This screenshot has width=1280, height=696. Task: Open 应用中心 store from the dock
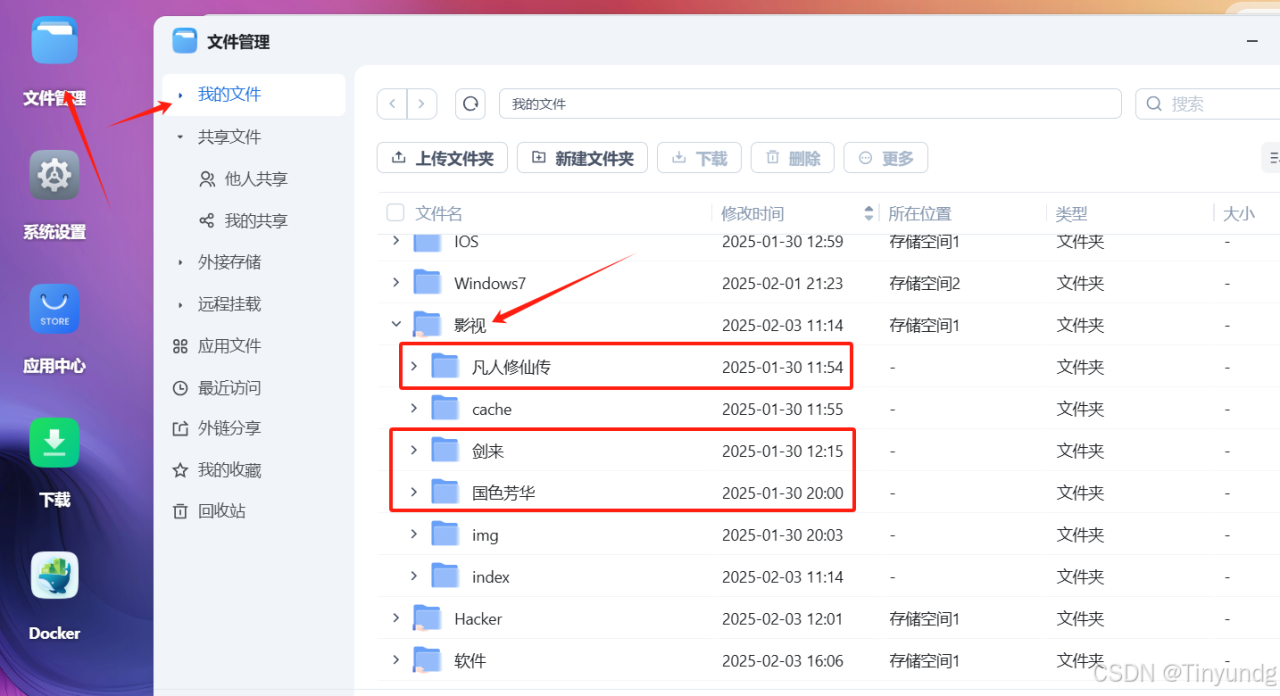pos(54,308)
